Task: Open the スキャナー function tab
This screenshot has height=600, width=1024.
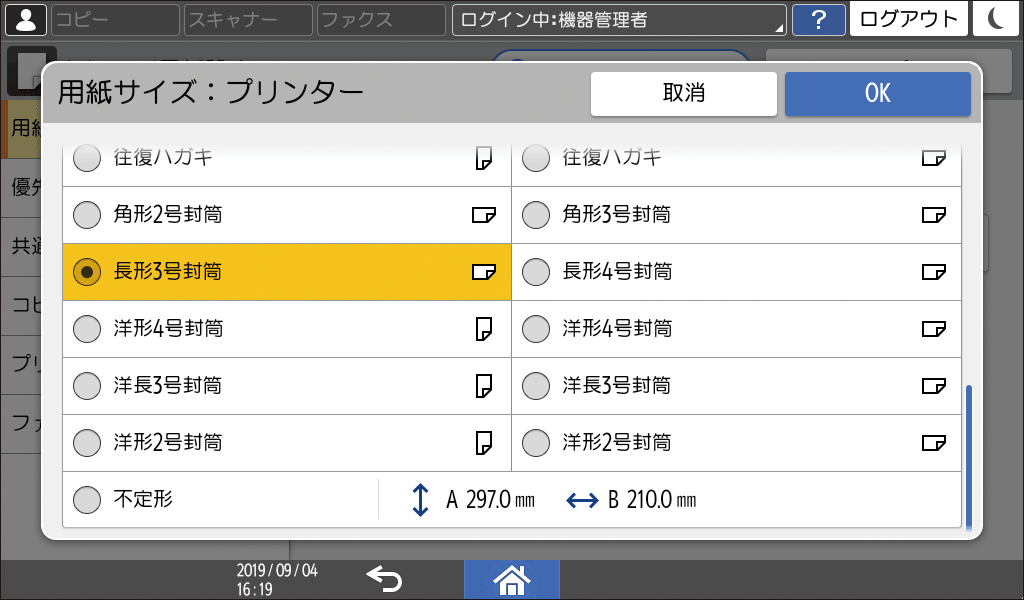Action: click(x=247, y=18)
